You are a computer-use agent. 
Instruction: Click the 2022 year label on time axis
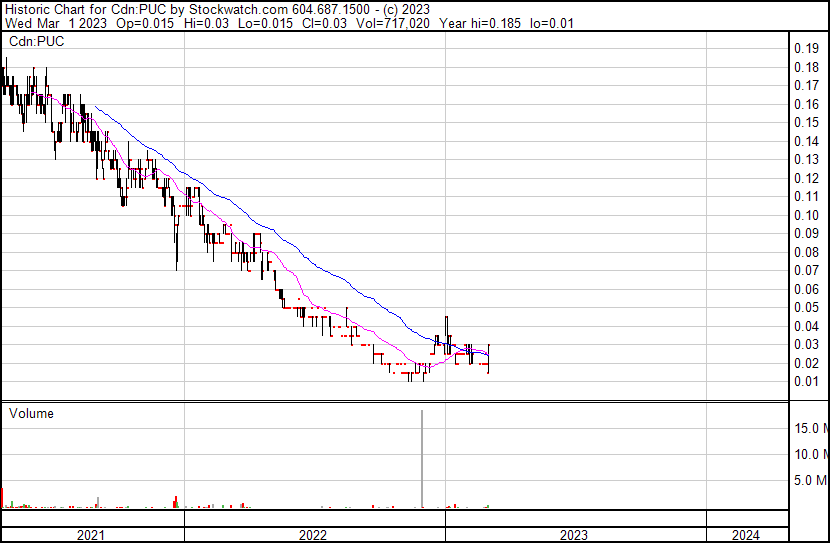pyautogui.click(x=312, y=535)
